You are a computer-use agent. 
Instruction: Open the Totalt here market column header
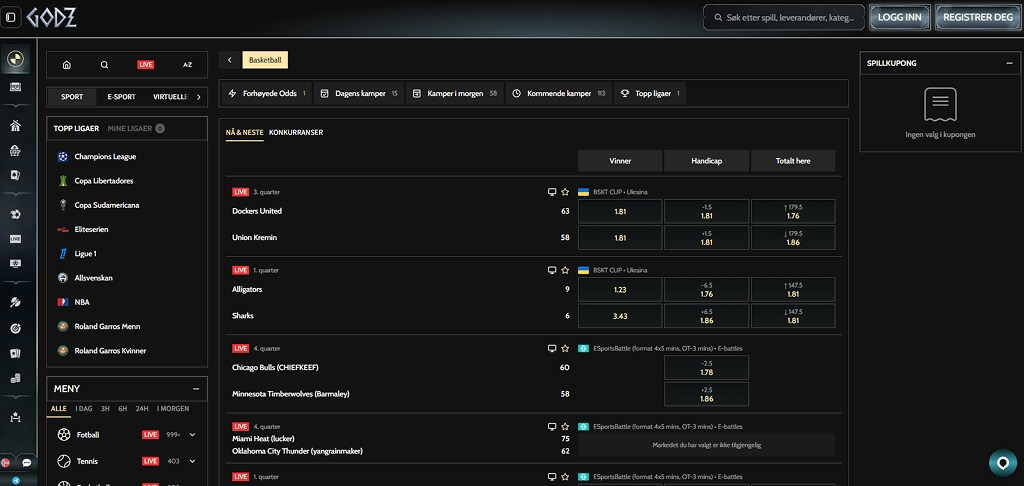point(793,161)
